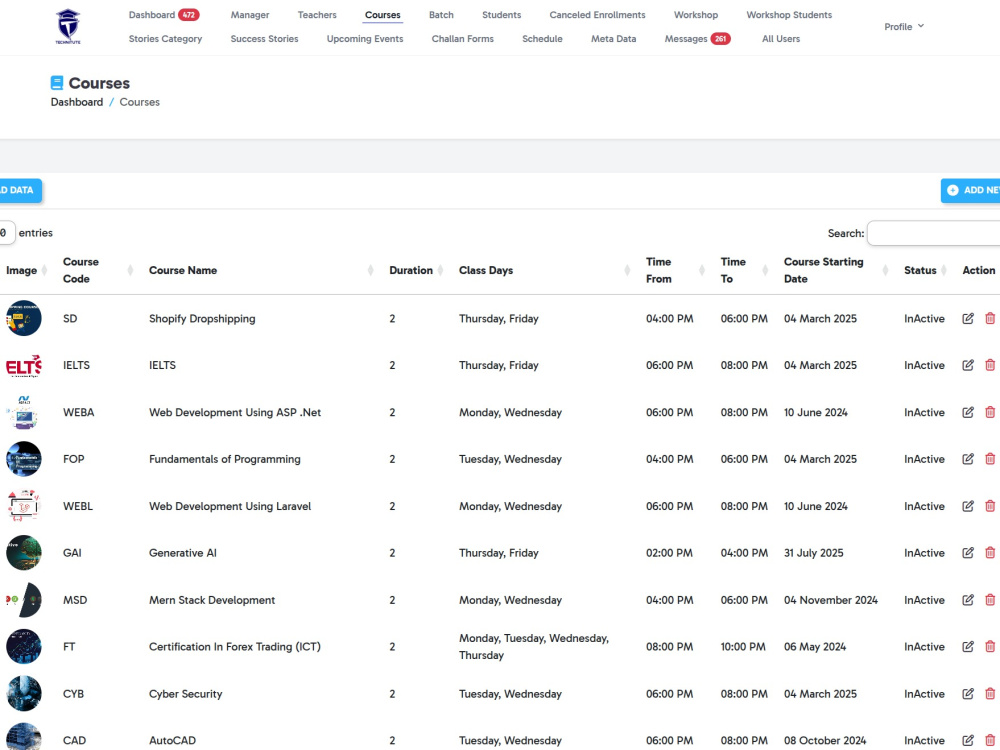The image size is (1000, 750).
Task: Open the Students page
Action: tap(501, 15)
